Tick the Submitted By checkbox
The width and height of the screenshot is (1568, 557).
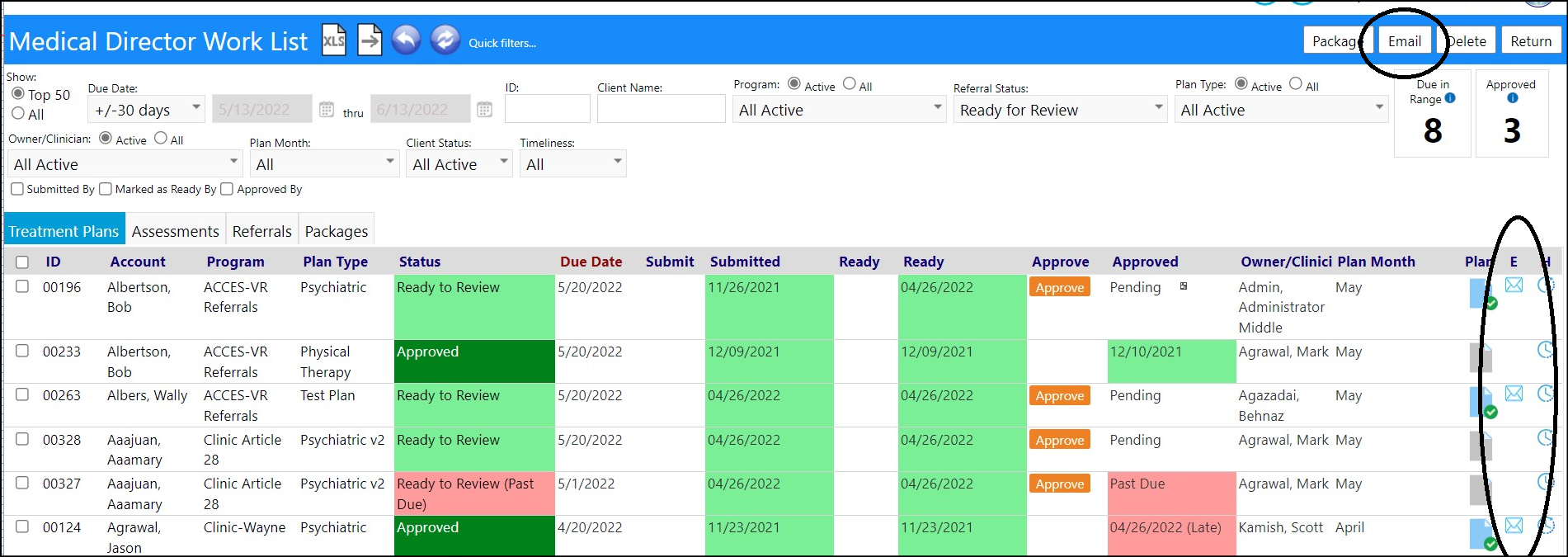click(17, 189)
